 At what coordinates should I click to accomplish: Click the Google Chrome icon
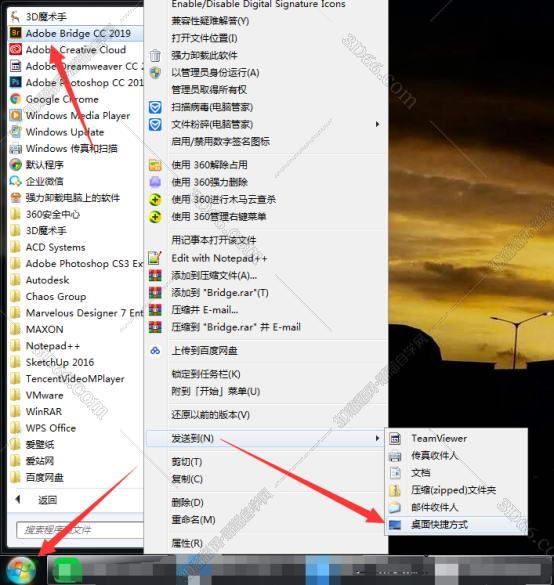click(15, 99)
